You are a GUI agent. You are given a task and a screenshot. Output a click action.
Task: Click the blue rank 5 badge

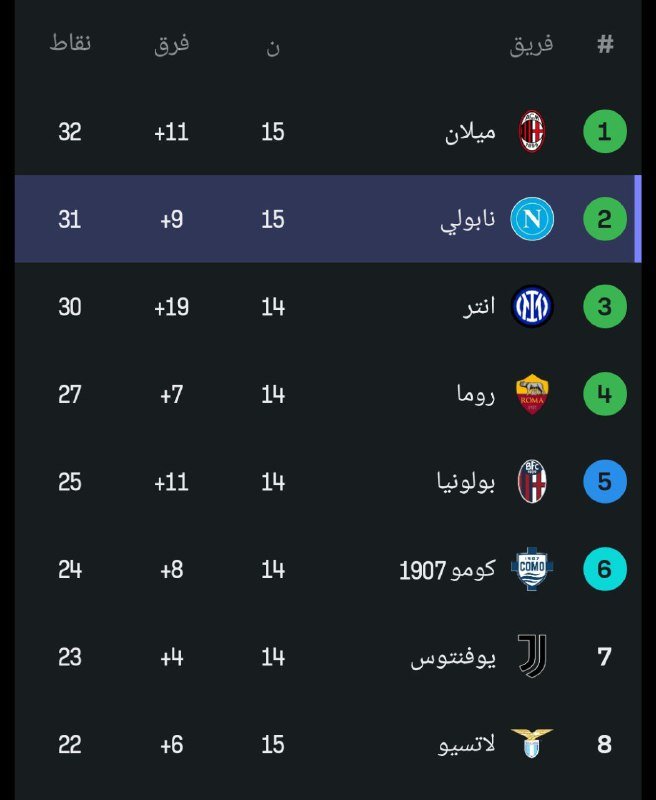604,482
